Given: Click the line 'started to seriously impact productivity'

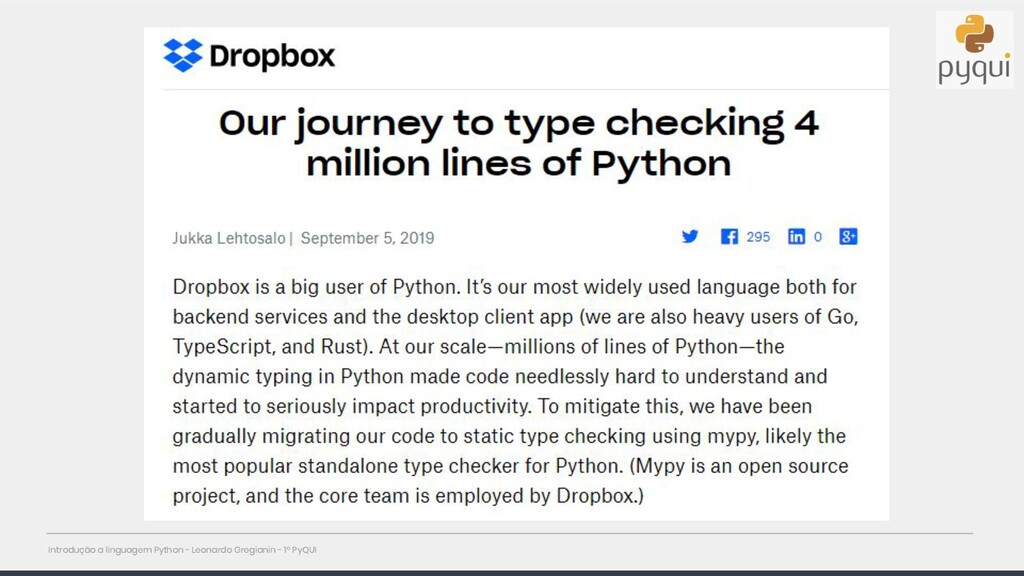Looking at the screenshot, I should (492, 406).
